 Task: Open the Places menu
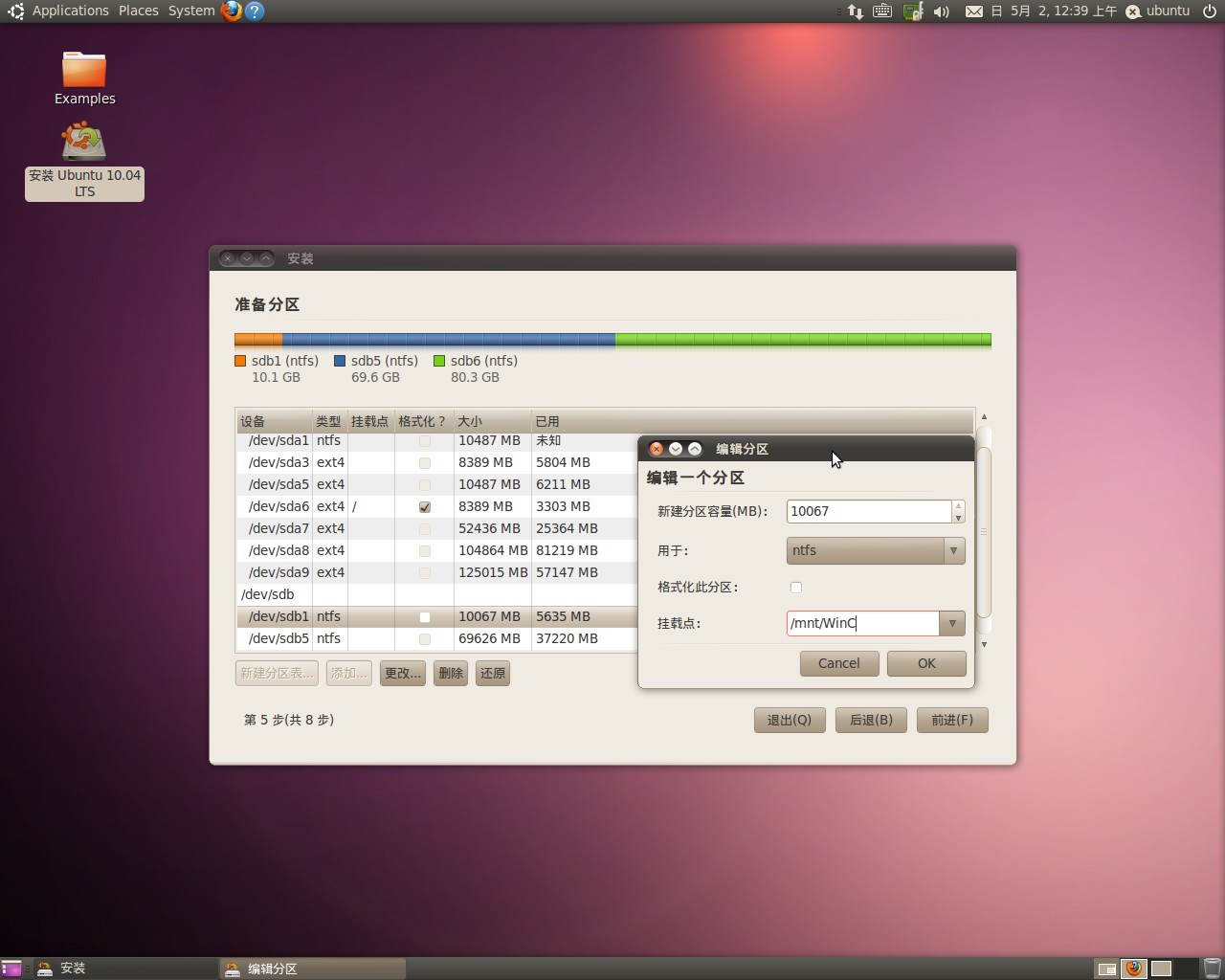[x=139, y=11]
